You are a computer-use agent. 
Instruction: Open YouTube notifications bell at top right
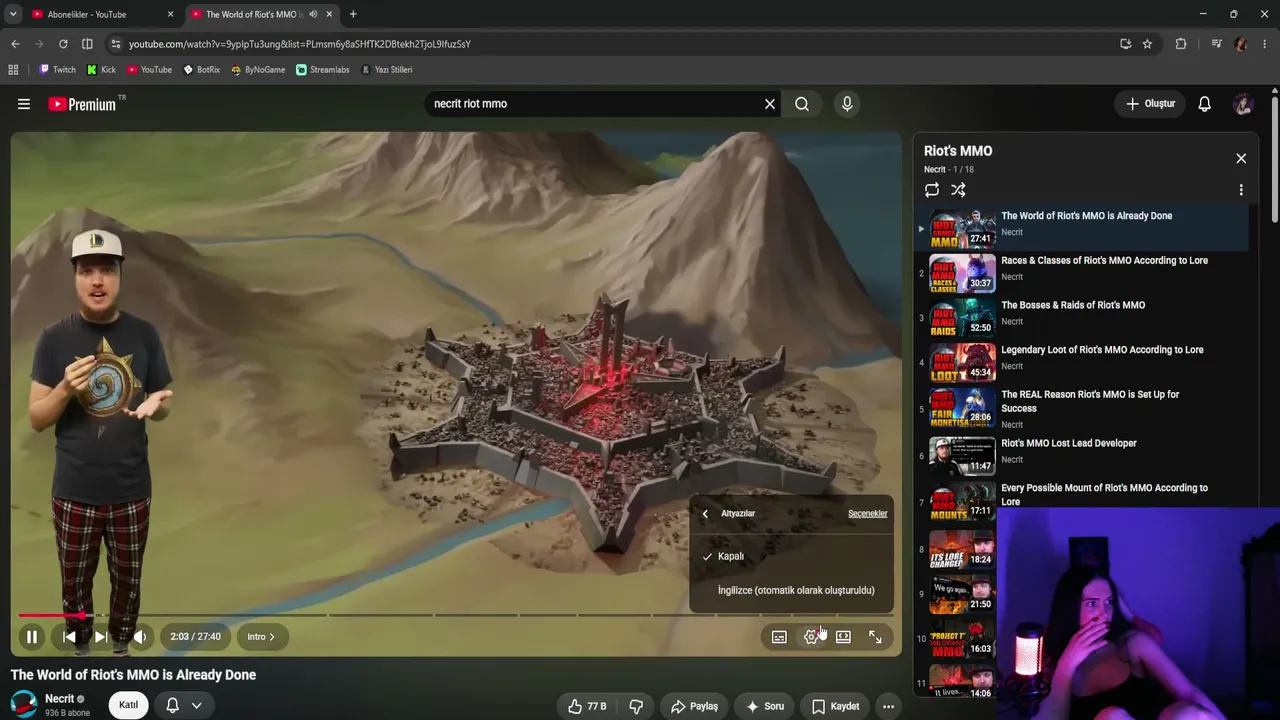[1205, 104]
